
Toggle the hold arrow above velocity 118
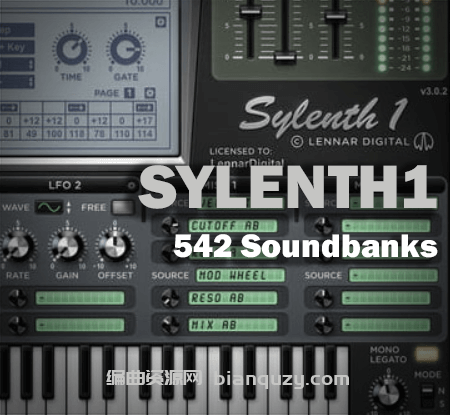(77, 108)
